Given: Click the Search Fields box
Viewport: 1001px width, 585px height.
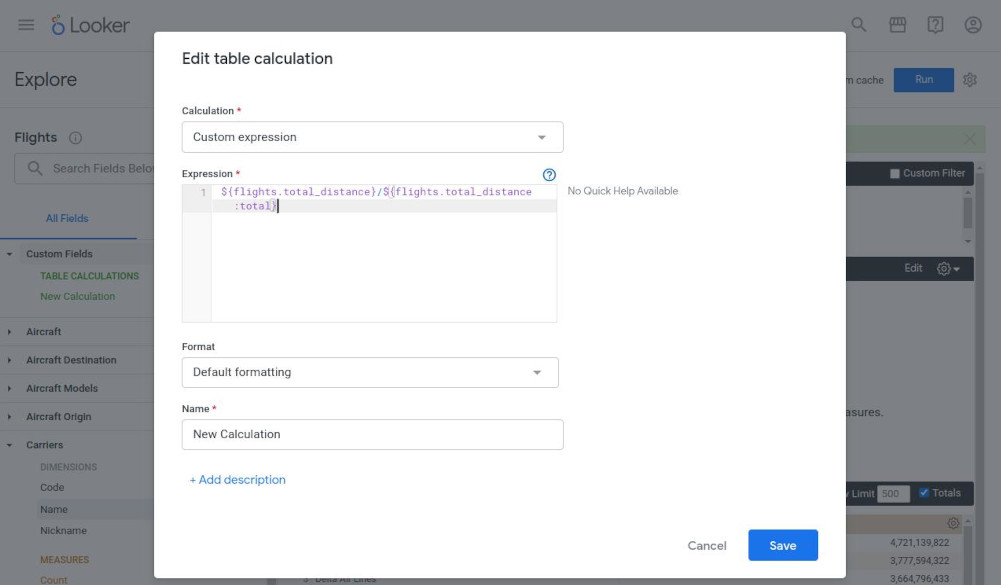Looking at the screenshot, I should (x=84, y=169).
